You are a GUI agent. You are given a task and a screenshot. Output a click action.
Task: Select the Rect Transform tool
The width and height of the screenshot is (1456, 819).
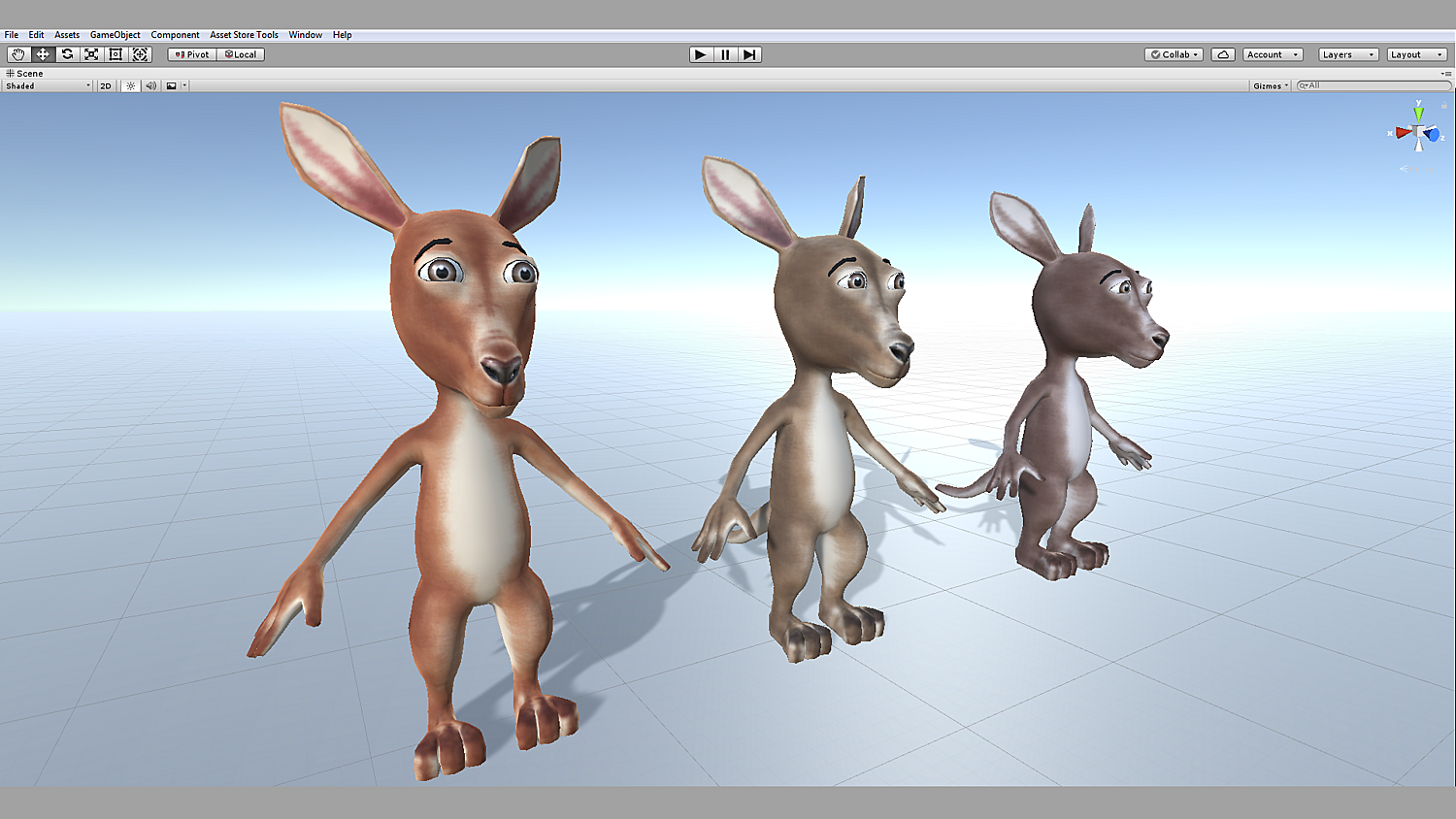pyautogui.click(x=116, y=54)
